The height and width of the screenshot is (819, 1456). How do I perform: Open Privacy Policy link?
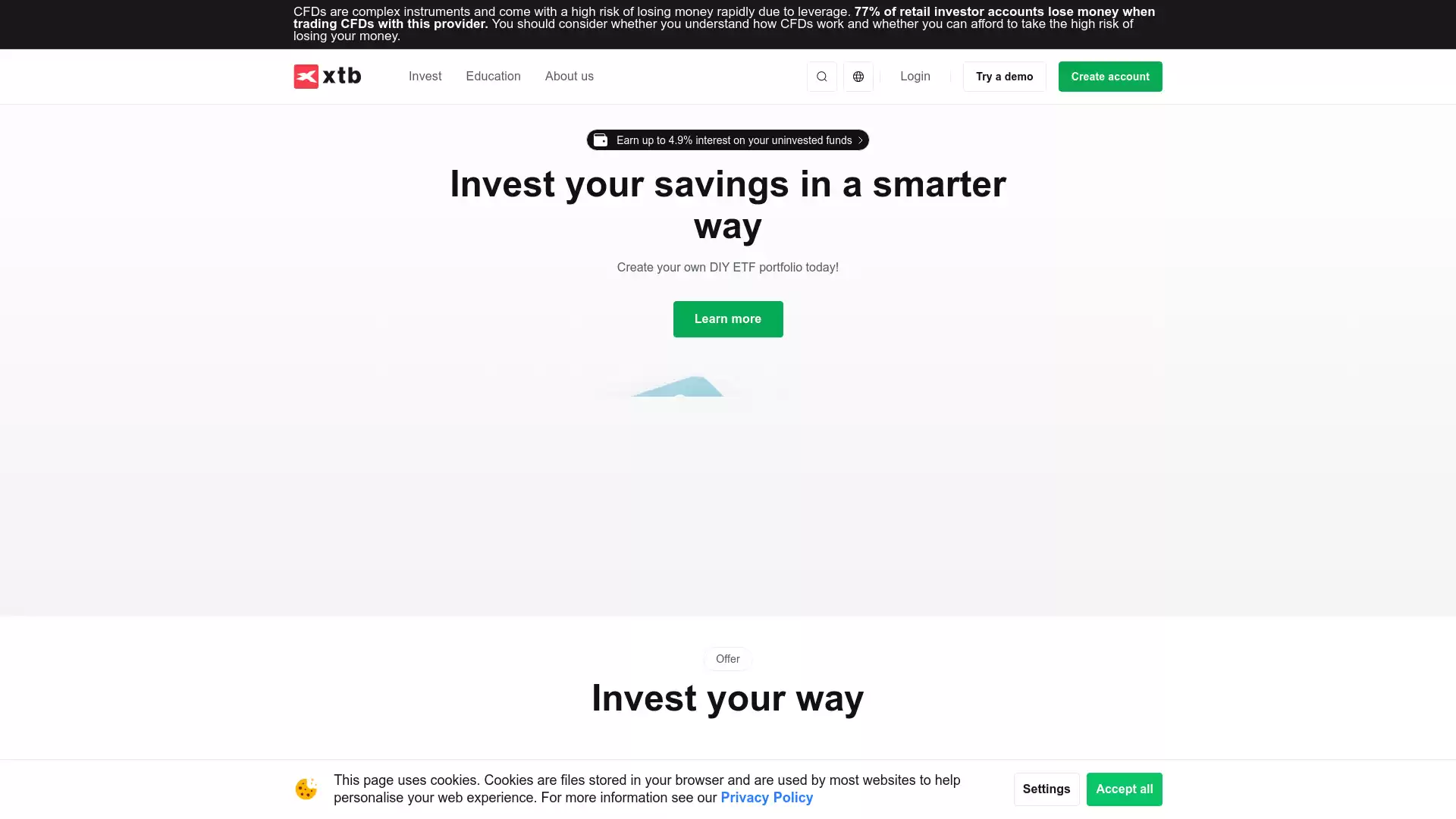click(x=766, y=797)
